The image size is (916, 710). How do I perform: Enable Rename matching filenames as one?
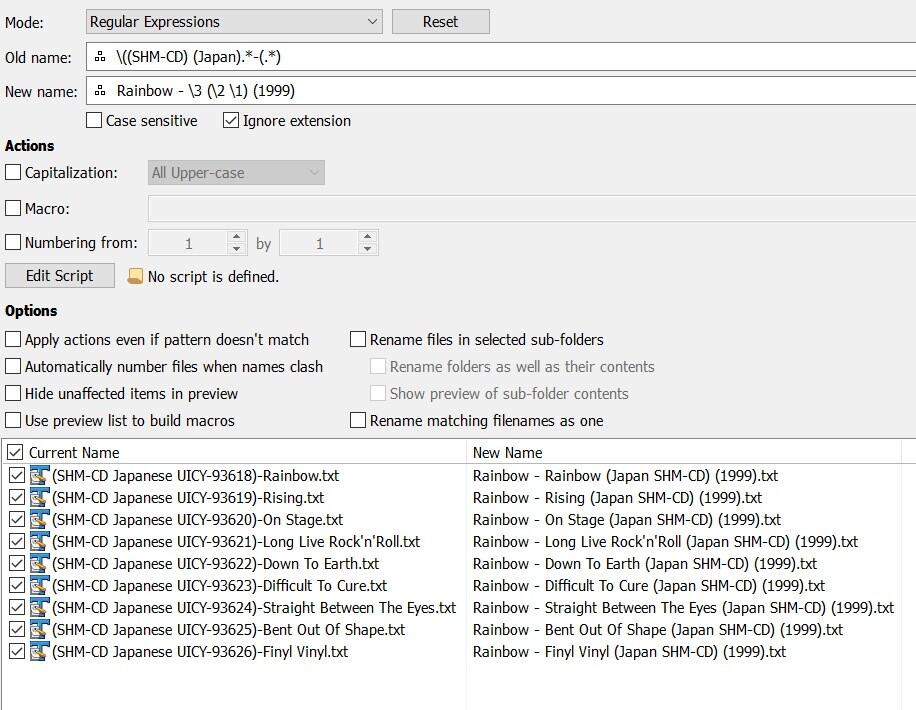click(x=358, y=420)
